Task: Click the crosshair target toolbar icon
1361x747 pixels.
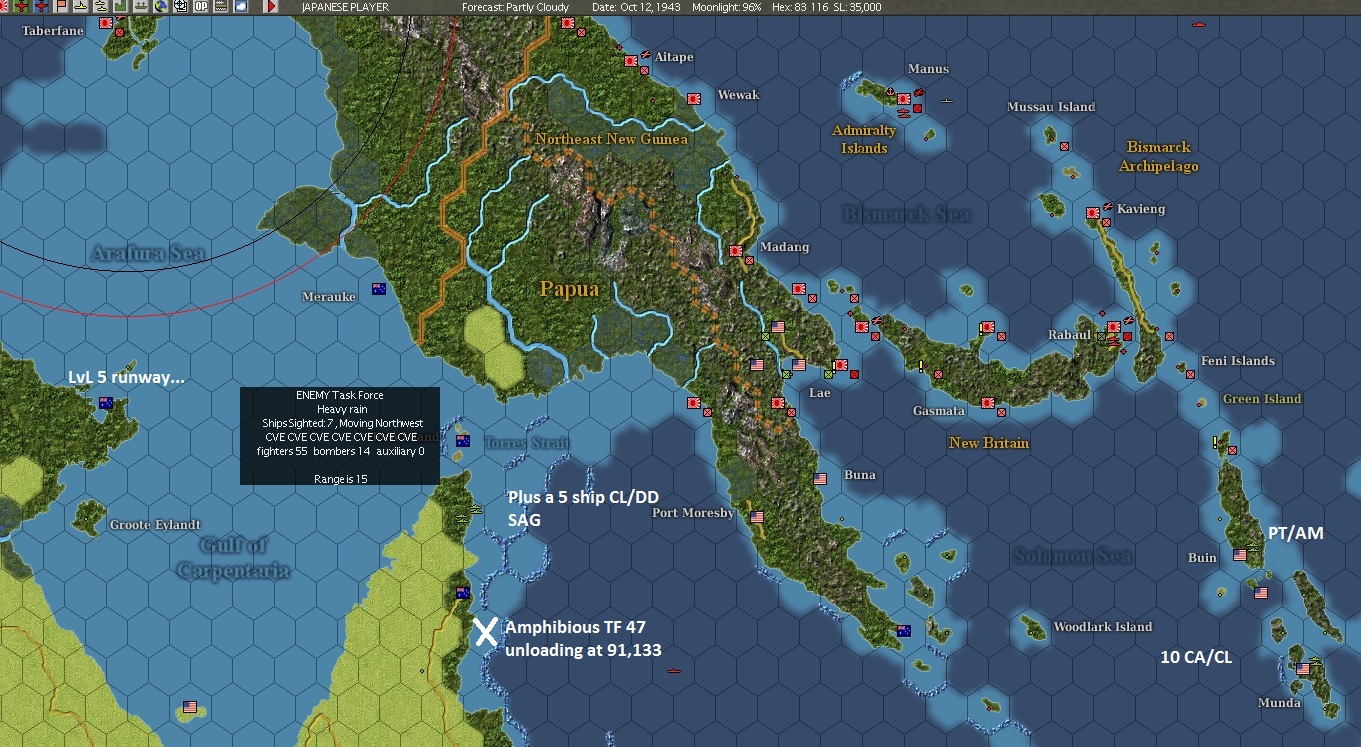Action: click(x=180, y=7)
